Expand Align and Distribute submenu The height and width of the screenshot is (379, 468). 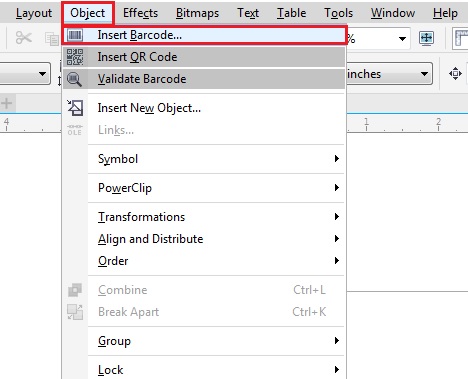point(204,239)
